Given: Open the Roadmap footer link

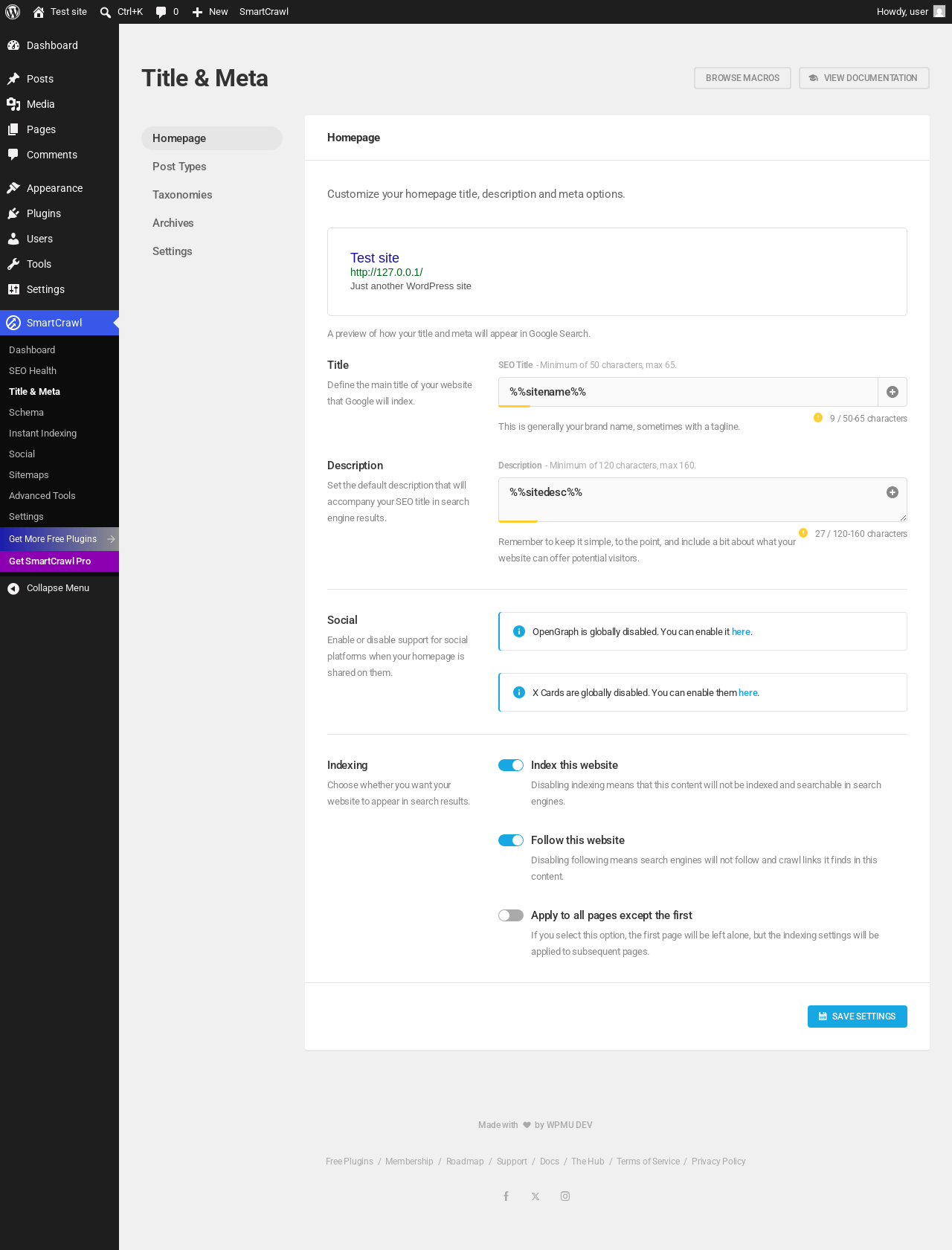Looking at the screenshot, I should (x=465, y=1162).
